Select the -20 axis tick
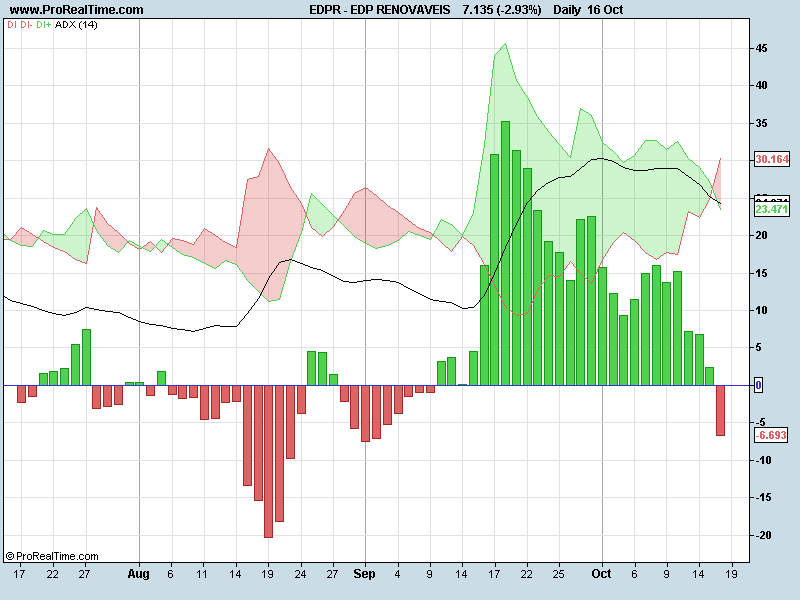This screenshot has height=600, width=800. point(763,535)
